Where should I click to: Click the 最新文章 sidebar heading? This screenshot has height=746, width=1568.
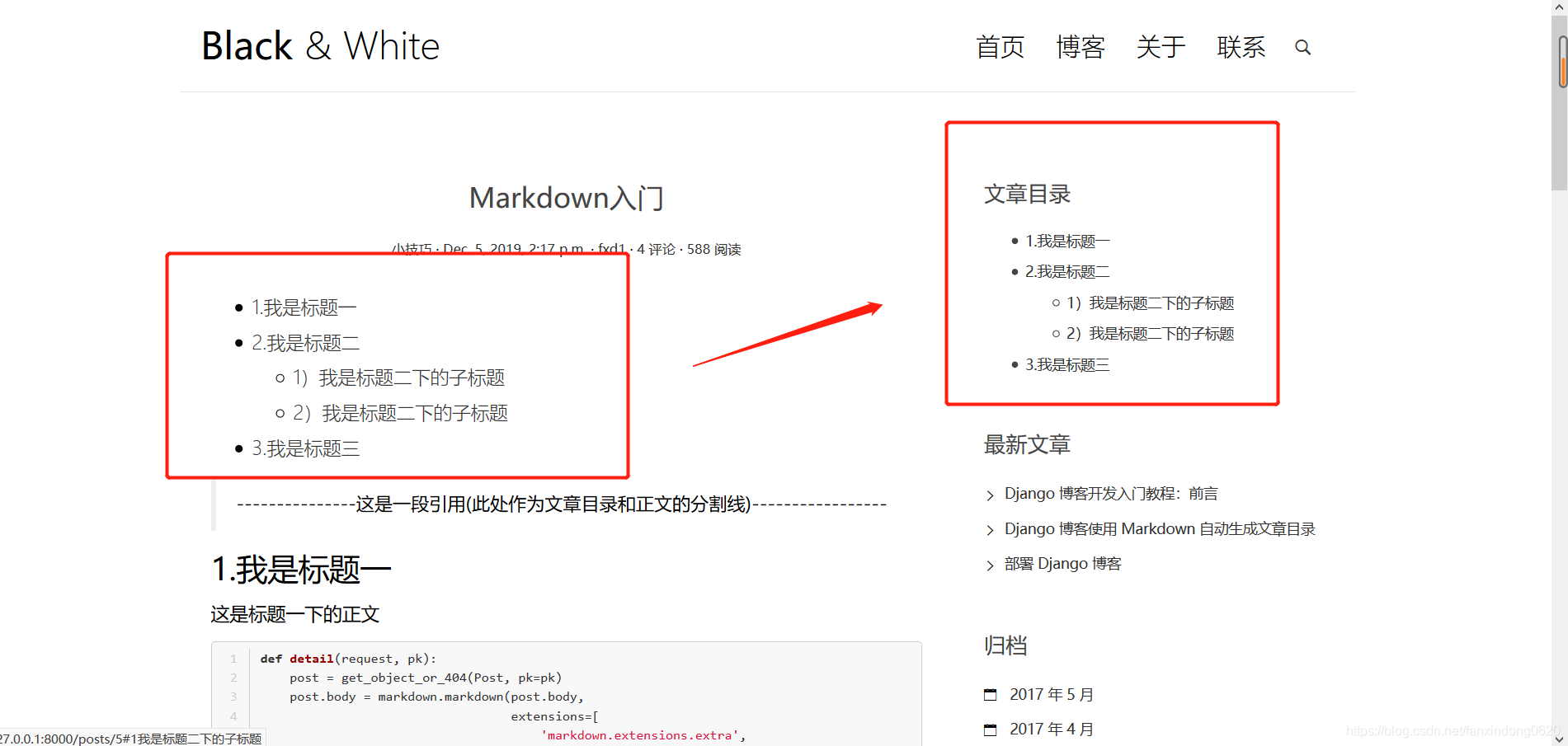tap(1027, 445)
